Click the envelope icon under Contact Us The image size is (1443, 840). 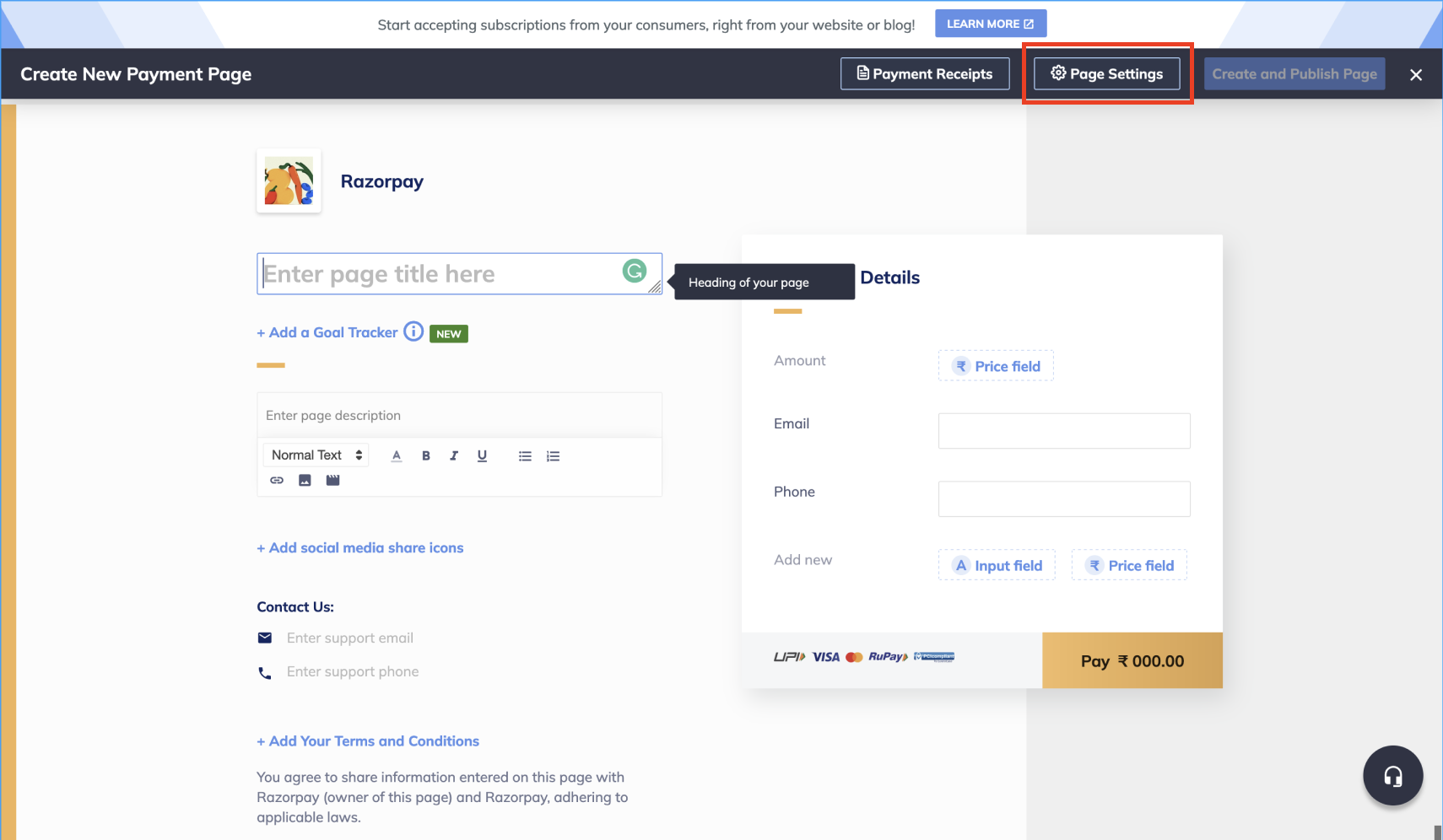point(265,638)
